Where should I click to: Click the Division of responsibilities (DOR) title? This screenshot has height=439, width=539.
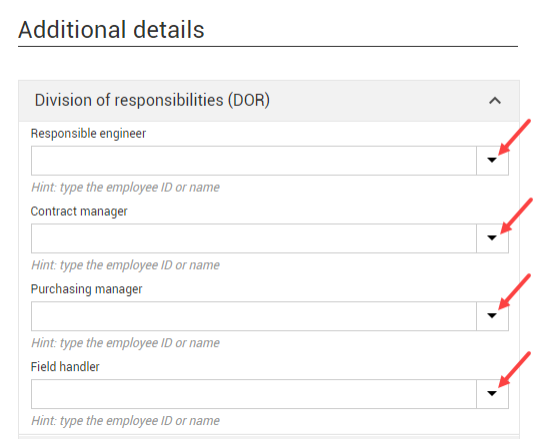[152, 100]
